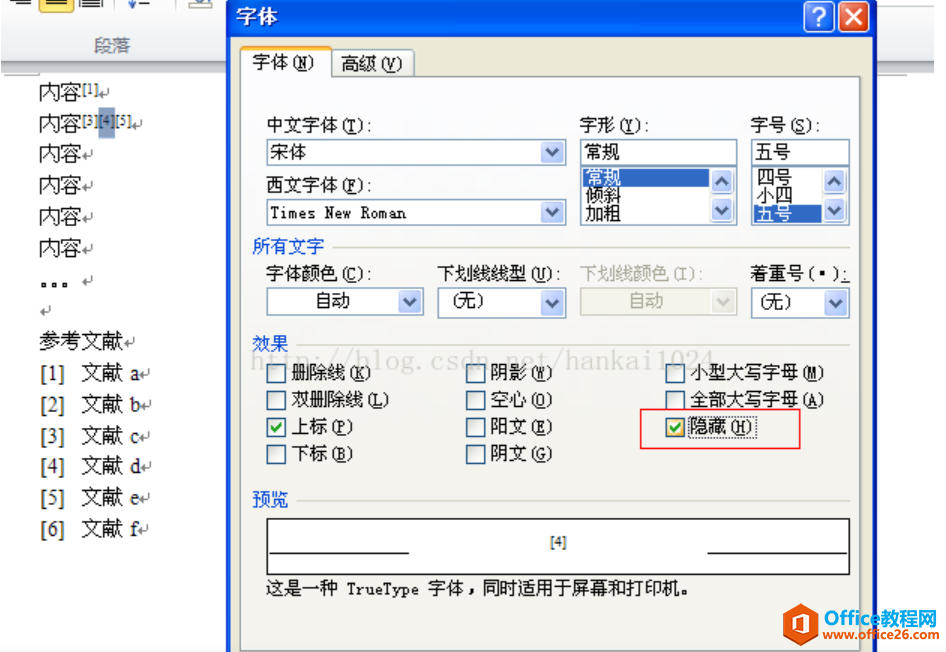Enable the 双删除线(L) checkbox
Image resolution: width=946 pixels, height=652 pixels.
(x=276, y=400)
